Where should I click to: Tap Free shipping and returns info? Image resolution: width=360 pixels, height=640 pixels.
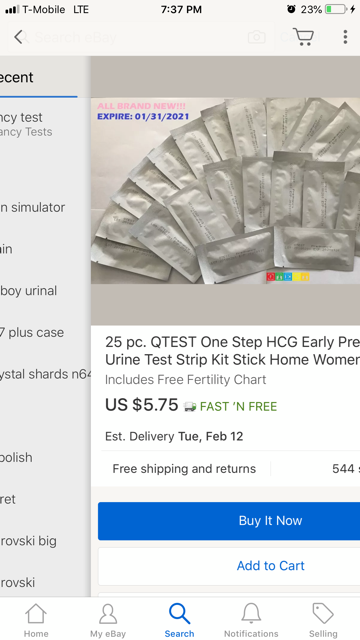[184, 469]
